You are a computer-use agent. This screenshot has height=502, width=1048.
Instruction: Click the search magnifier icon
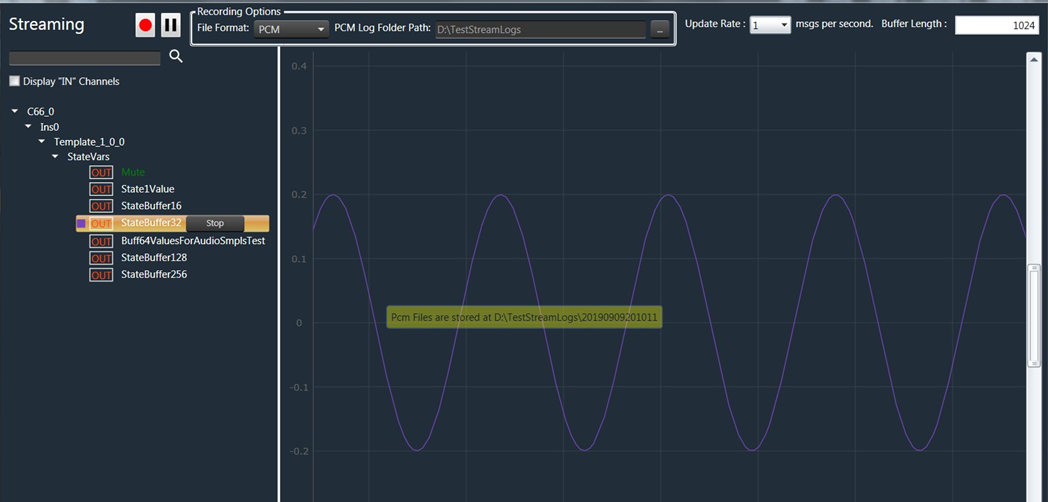tap(176, 57)
